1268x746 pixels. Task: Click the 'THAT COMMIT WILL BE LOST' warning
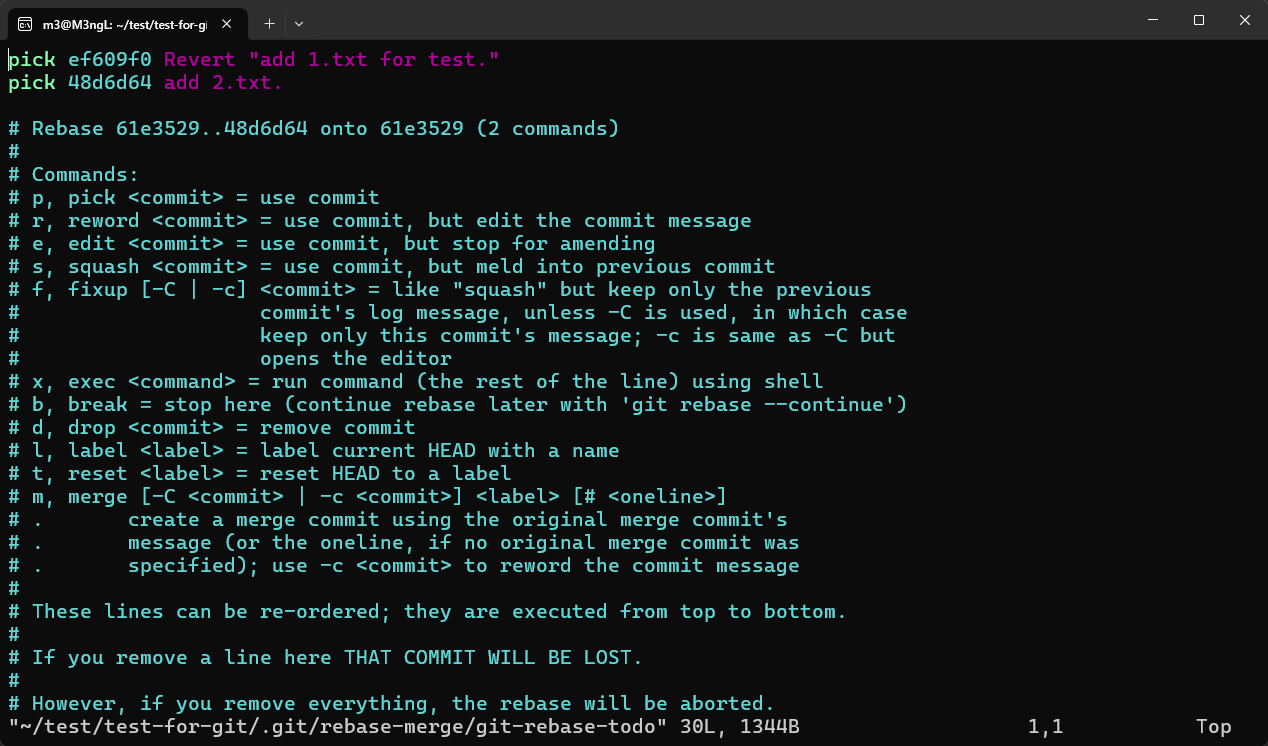pyautogui.click(x=492, y=658)
